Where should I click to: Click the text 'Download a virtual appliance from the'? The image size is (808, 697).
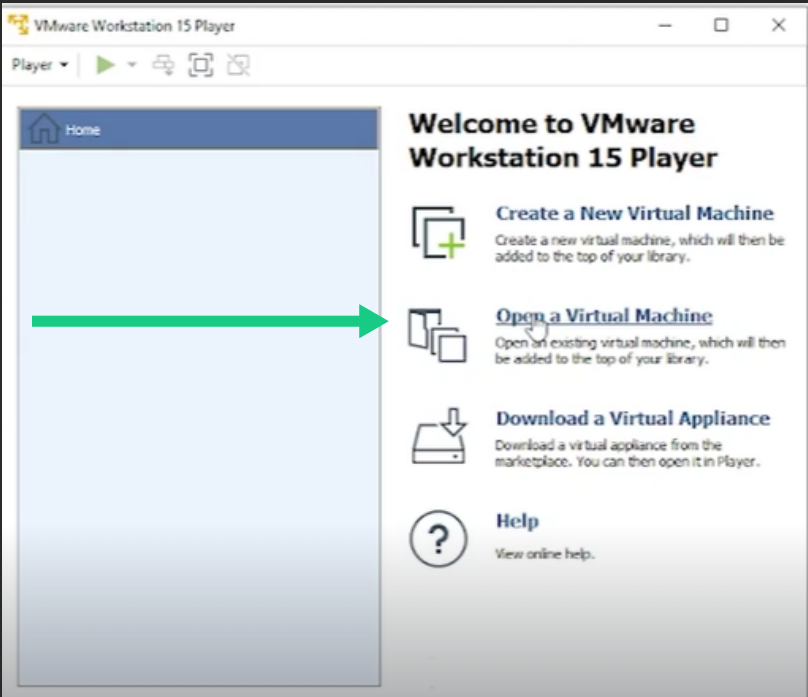[x=608, y=445]
